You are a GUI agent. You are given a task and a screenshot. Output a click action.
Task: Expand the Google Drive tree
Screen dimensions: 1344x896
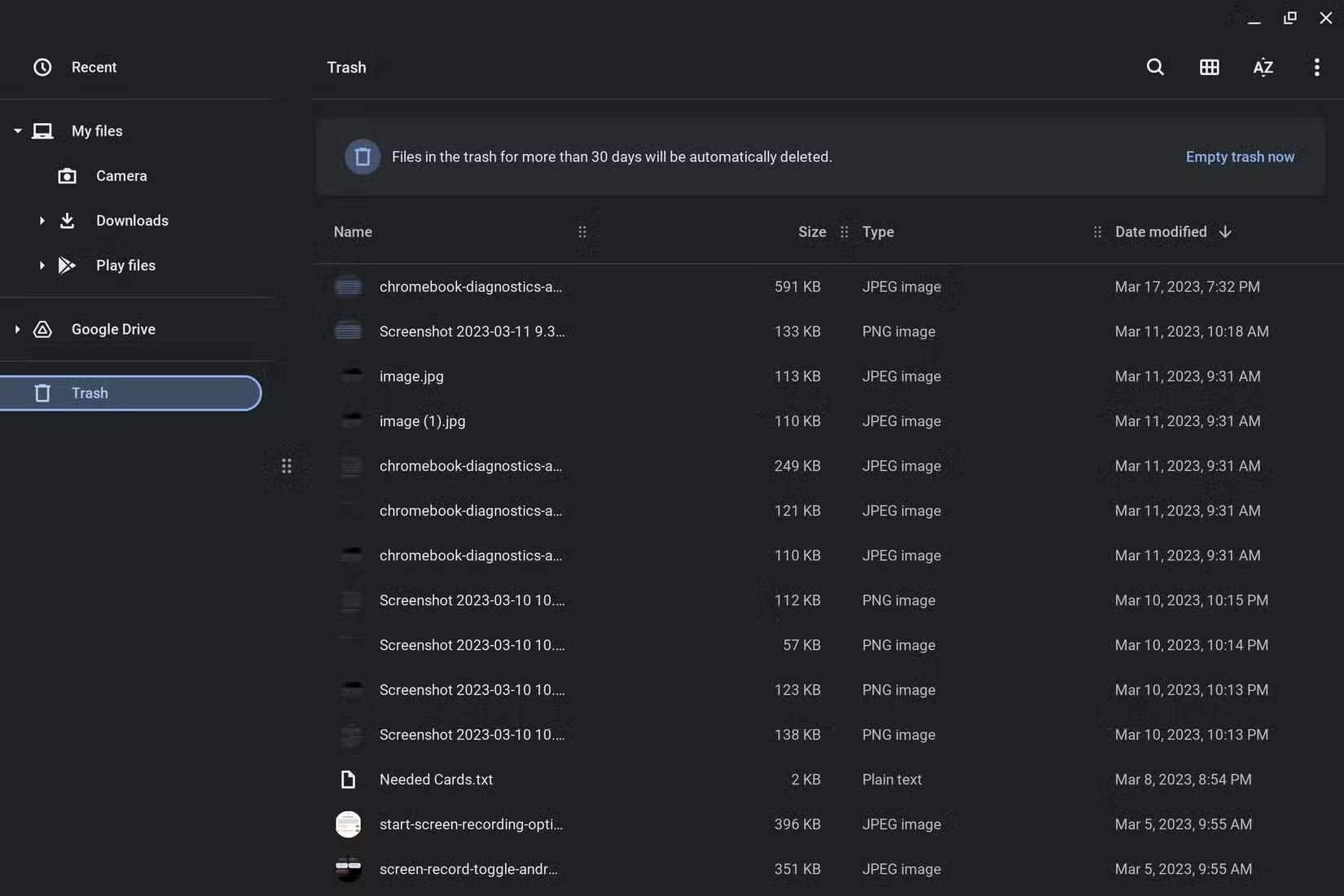point(17,329)
